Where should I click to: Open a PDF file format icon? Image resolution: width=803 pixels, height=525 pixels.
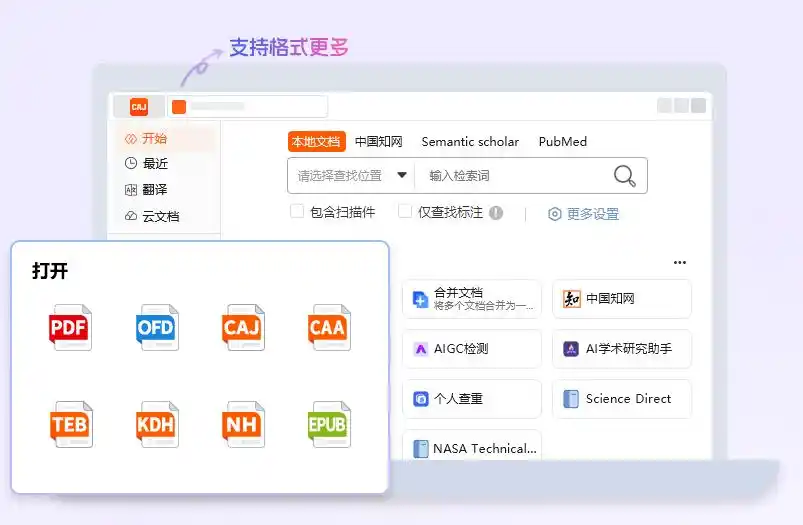[x=70, y=327]
